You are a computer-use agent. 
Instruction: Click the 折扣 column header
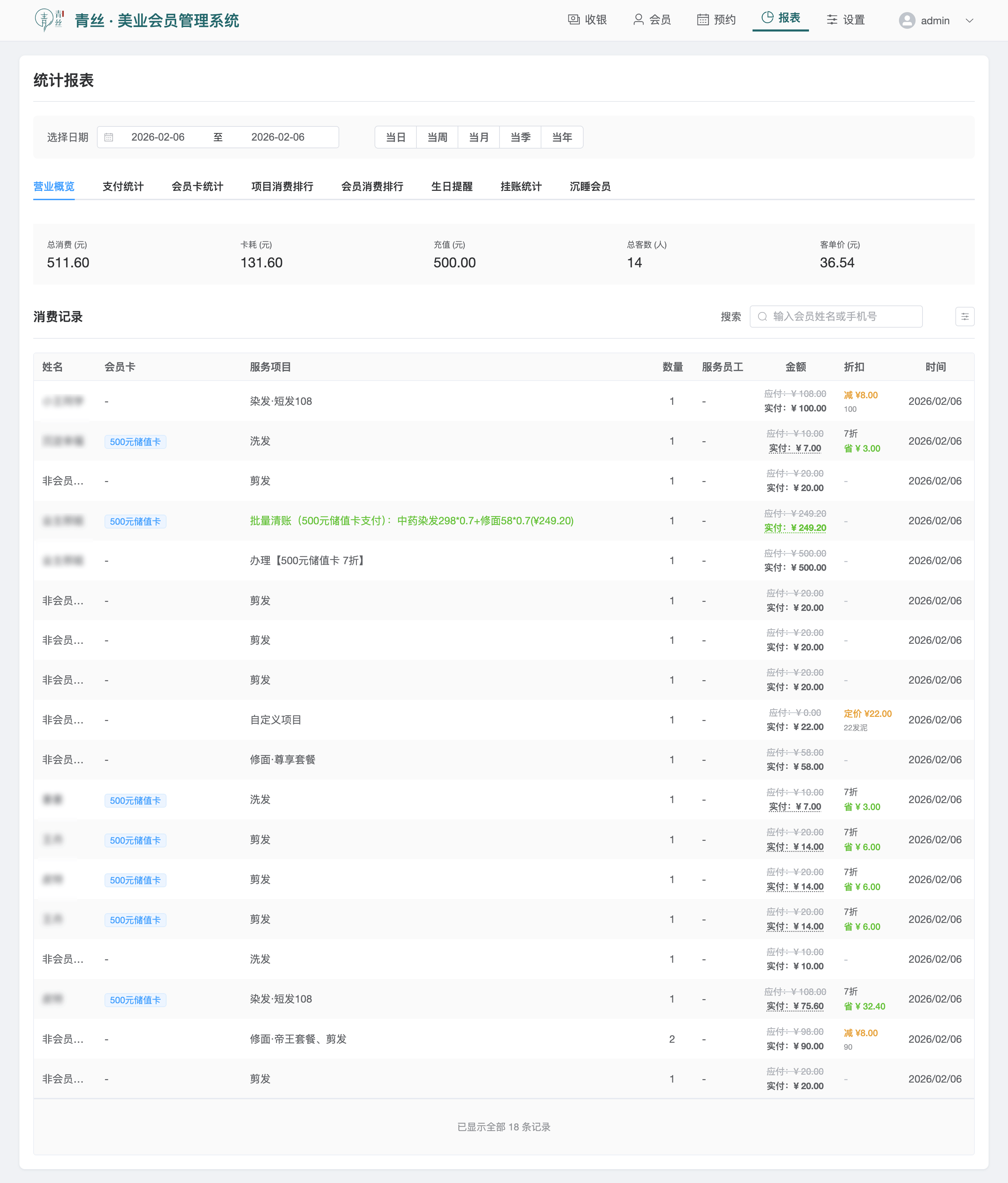point(854,367)
